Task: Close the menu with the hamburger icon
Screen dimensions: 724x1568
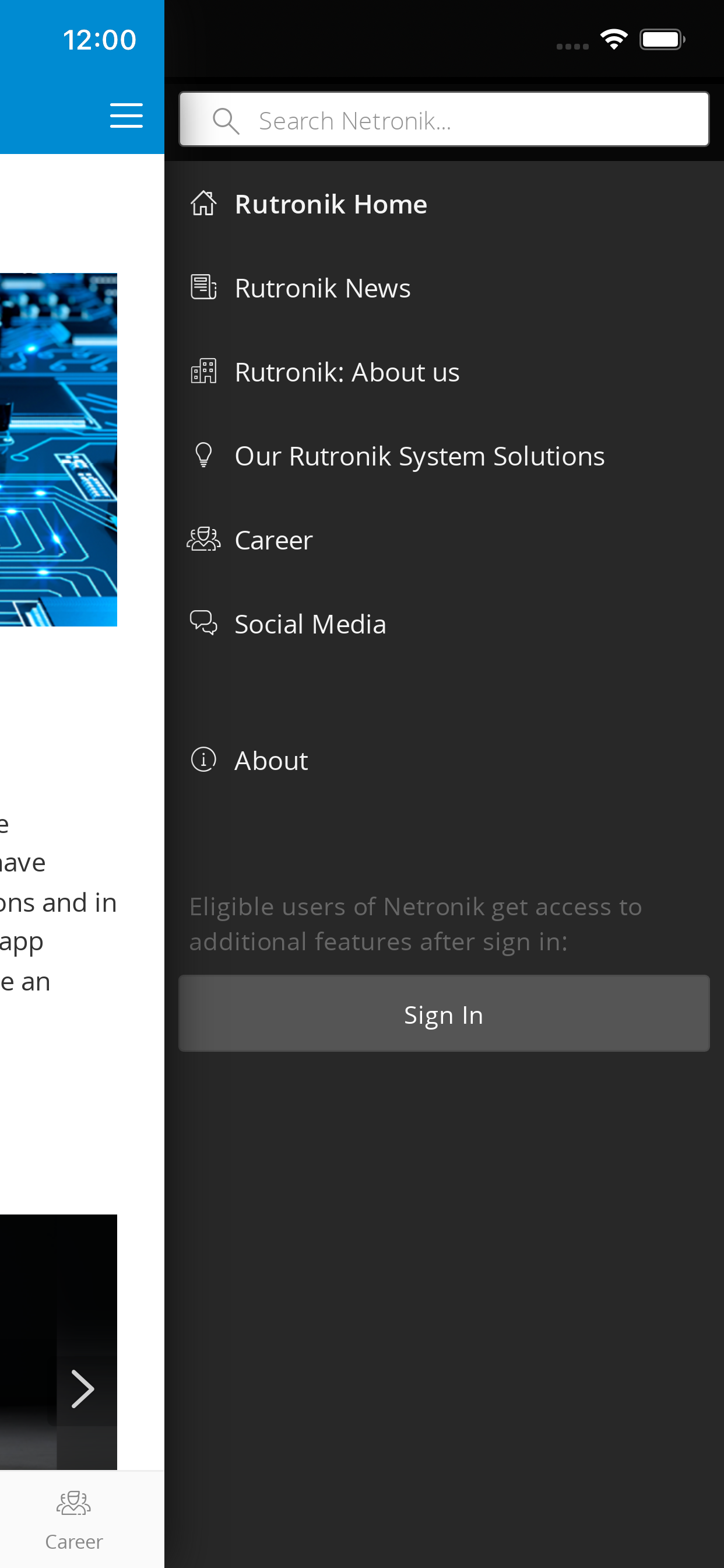Action: [x=126, y=116]
